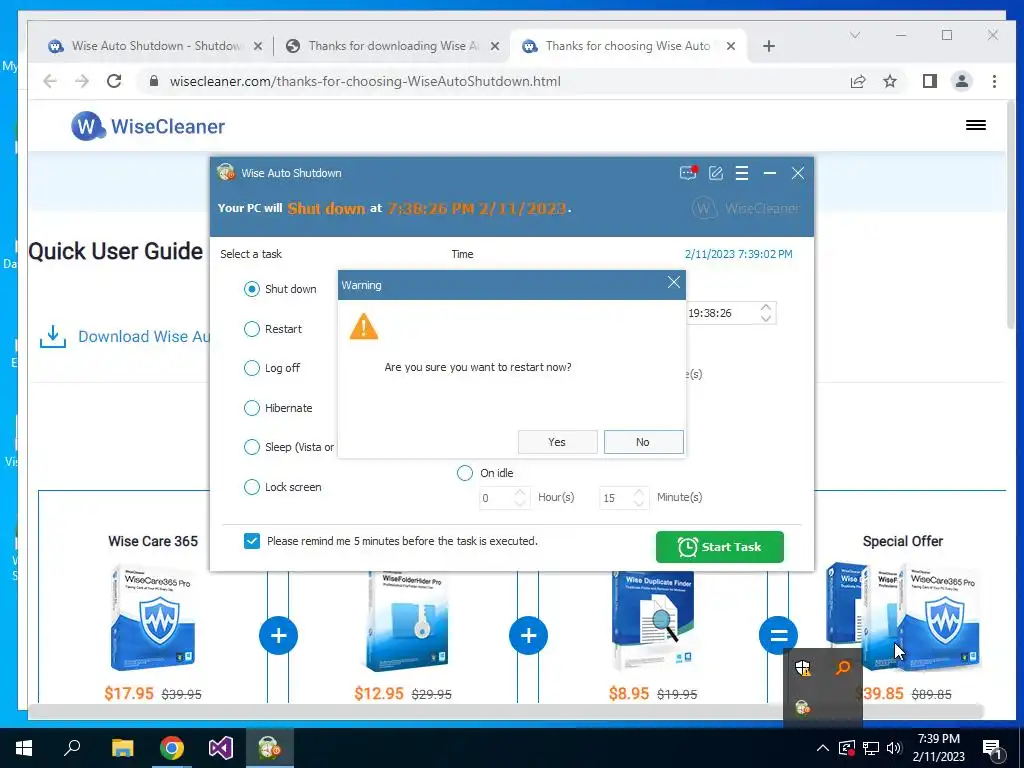Viewport: 1024px width, 768px height.
Task: Open Windows taskbar search
Action: coord(72,747)
